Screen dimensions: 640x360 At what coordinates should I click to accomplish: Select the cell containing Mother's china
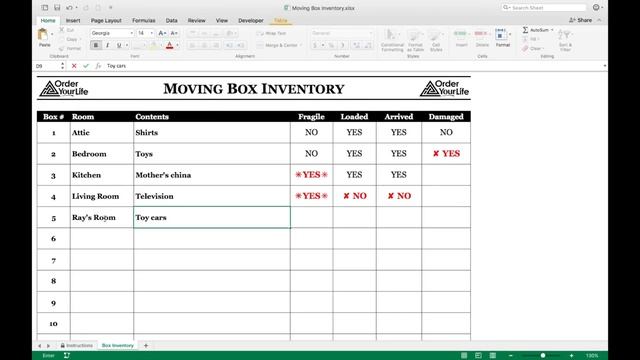[212, 175]
